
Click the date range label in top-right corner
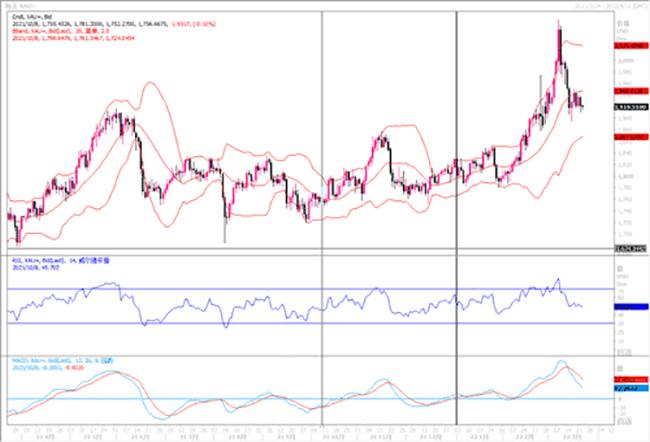coord(608,6)
